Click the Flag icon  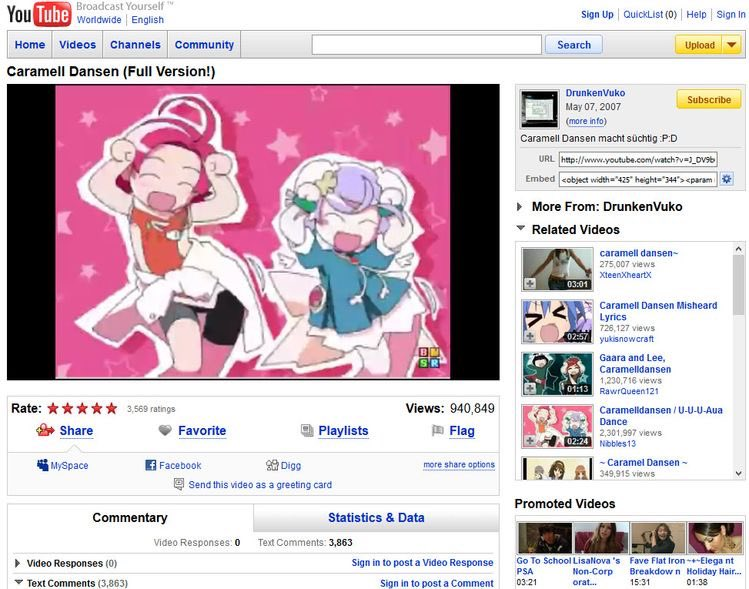point(437,430)
